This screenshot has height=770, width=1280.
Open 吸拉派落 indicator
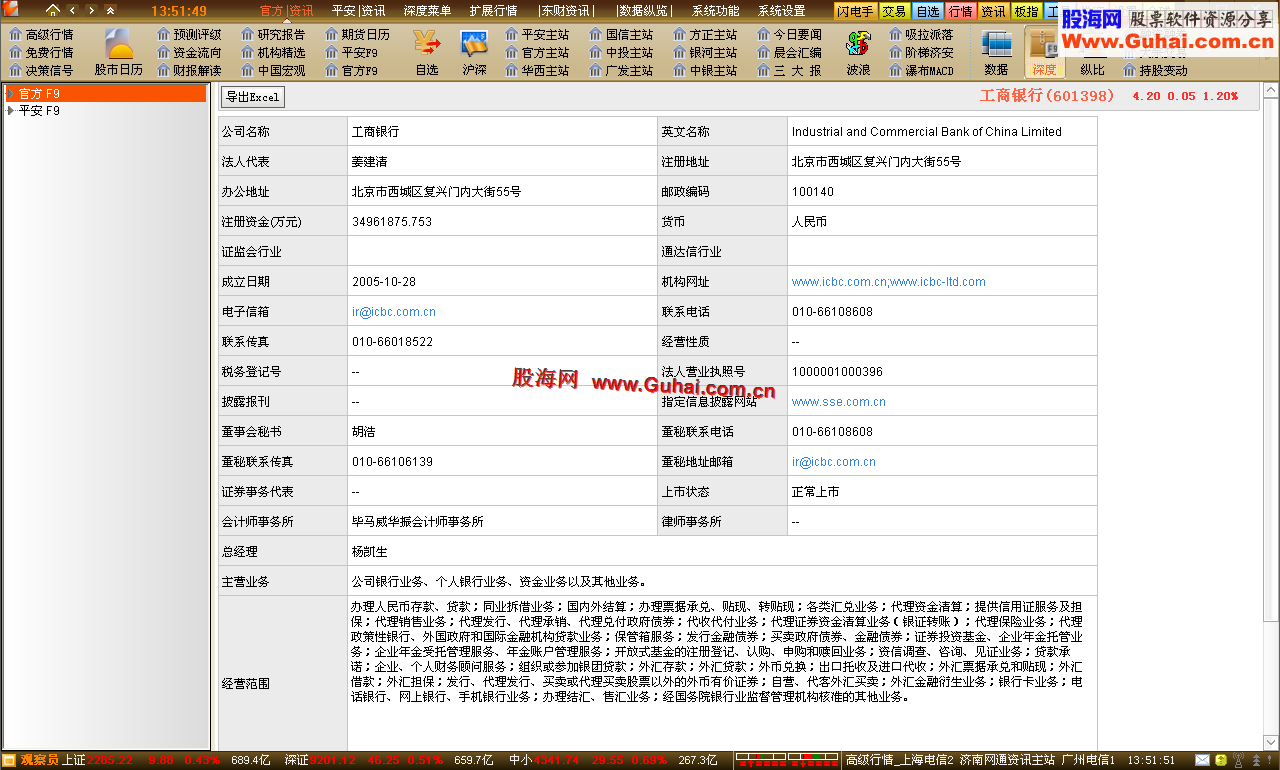921,34
